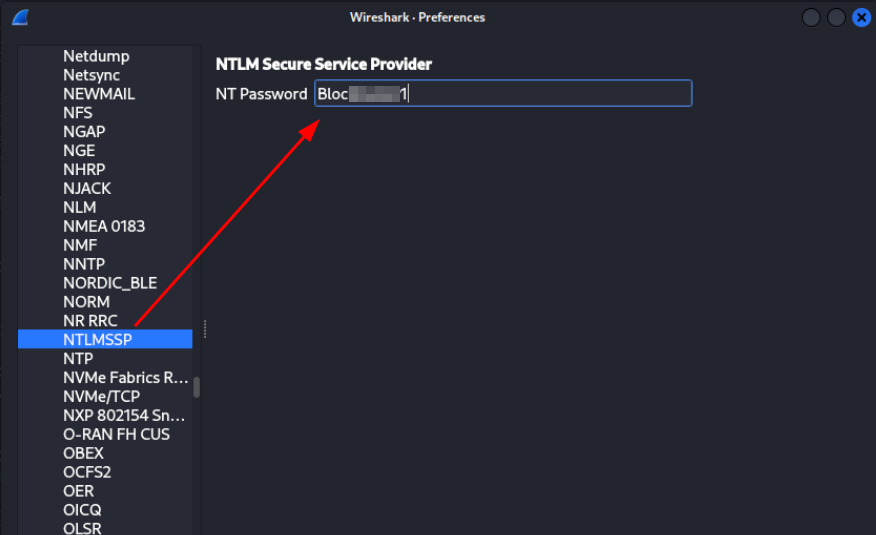Minimize the Preferences window
This screenshot has width=876, height=535.
pos(811,18)
